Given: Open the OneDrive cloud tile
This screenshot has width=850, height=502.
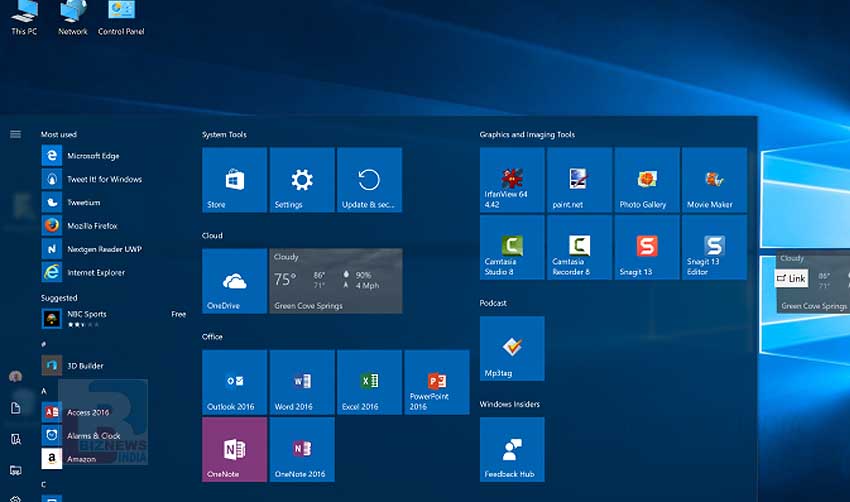Looking at the screenshot, I should (x=234, y=281).
